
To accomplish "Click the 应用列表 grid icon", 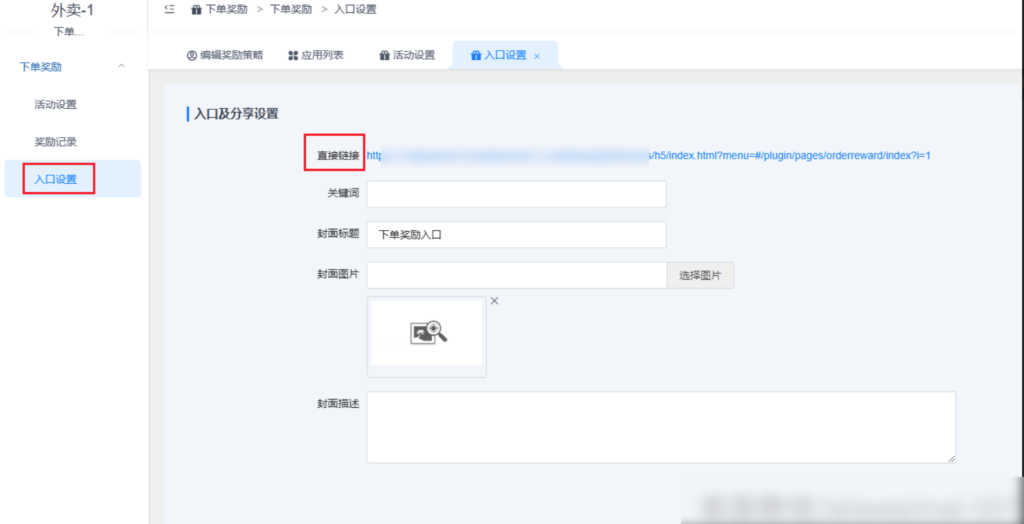I will point(293,56).
